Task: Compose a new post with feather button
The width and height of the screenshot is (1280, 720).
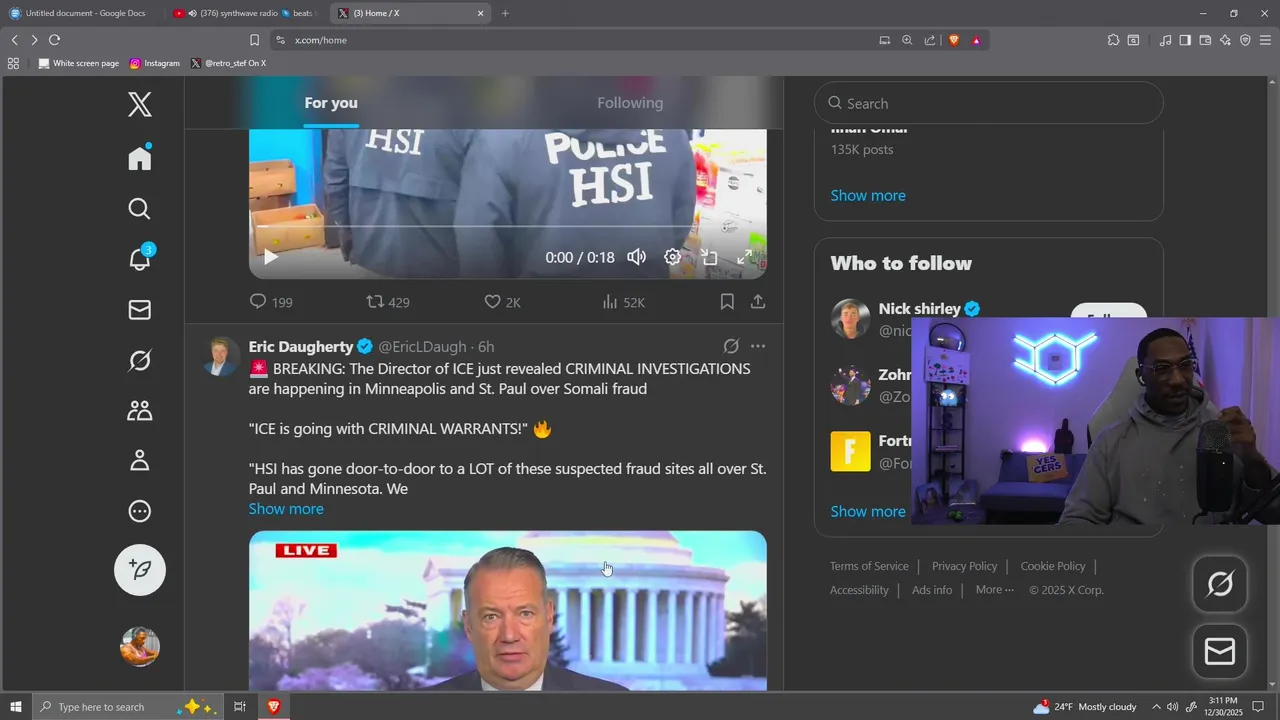Action: [140, 570]
